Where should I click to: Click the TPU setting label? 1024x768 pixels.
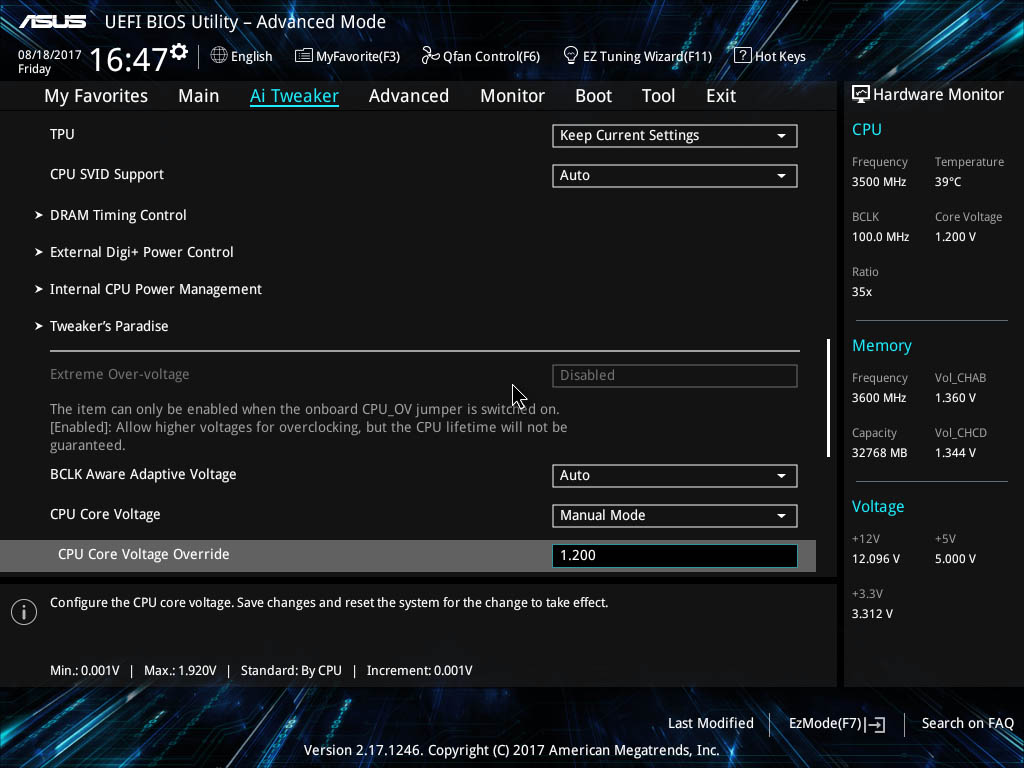click(62, 134)
